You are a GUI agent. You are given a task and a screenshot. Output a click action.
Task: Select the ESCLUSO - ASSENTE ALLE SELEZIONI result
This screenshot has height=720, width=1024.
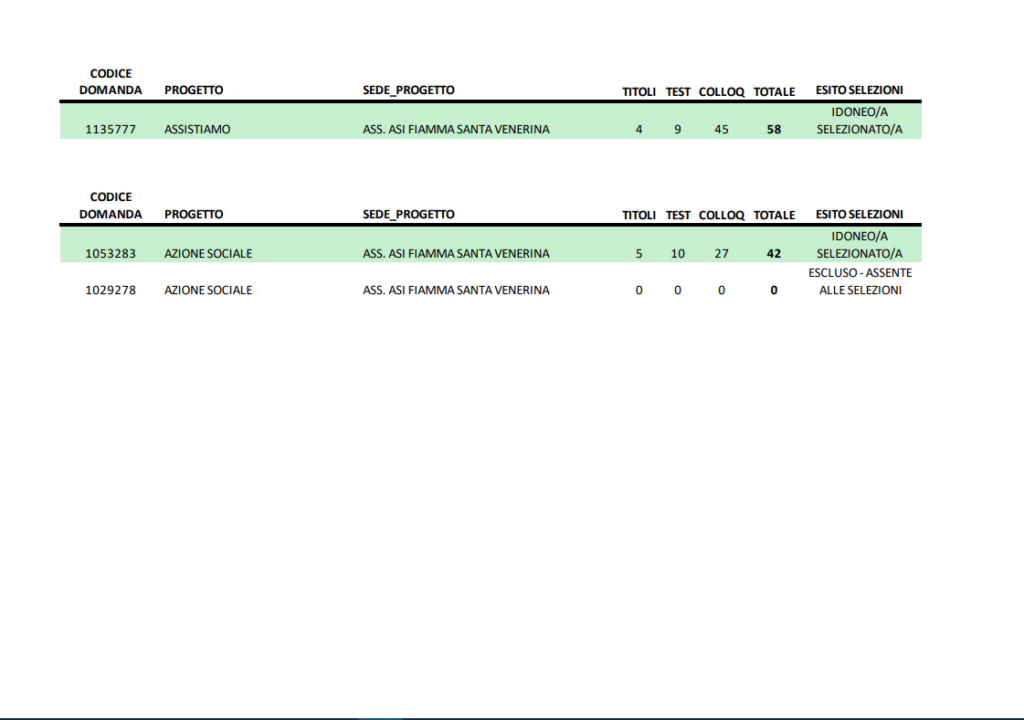click(859, 281)
